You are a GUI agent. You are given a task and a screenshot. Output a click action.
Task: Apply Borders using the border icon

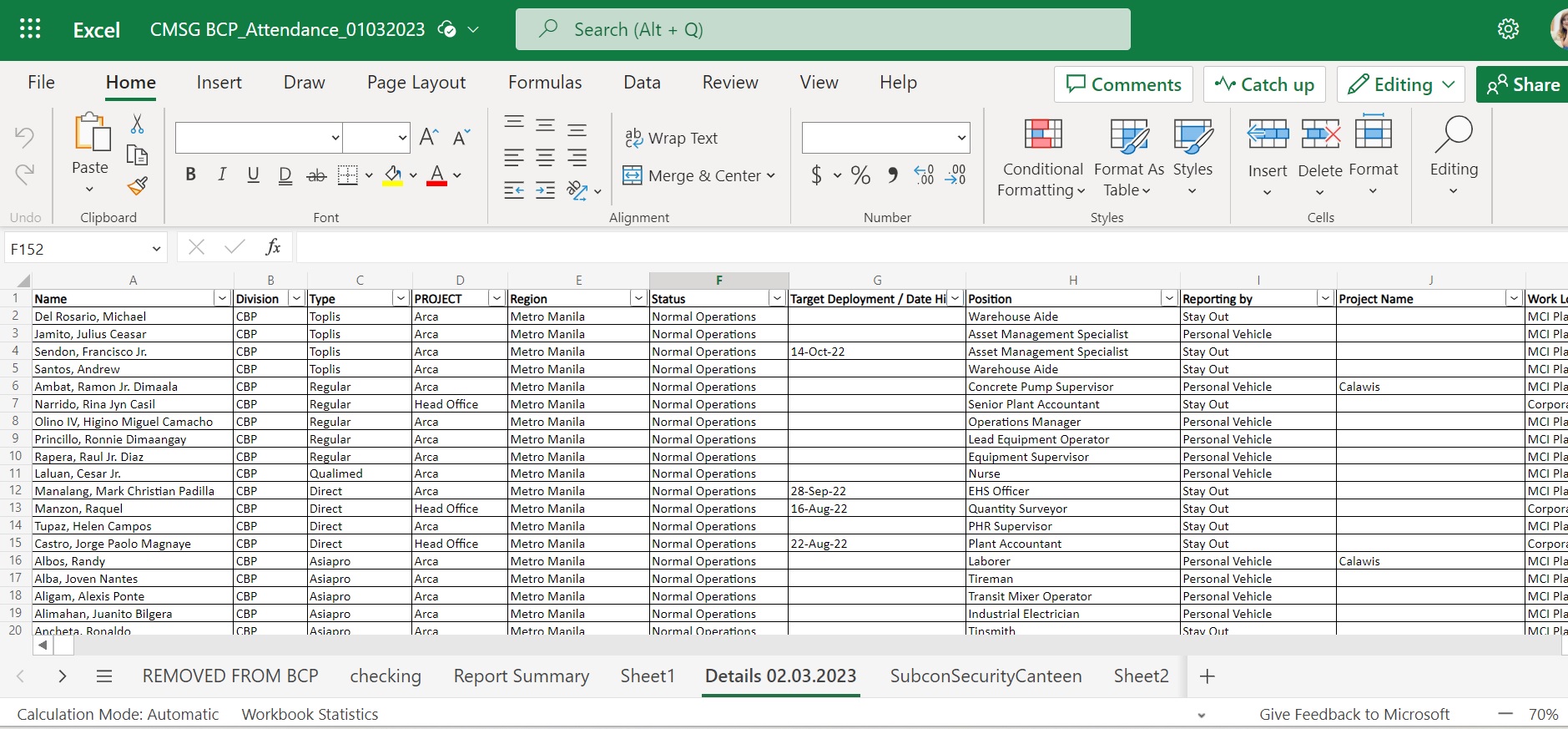348,175
